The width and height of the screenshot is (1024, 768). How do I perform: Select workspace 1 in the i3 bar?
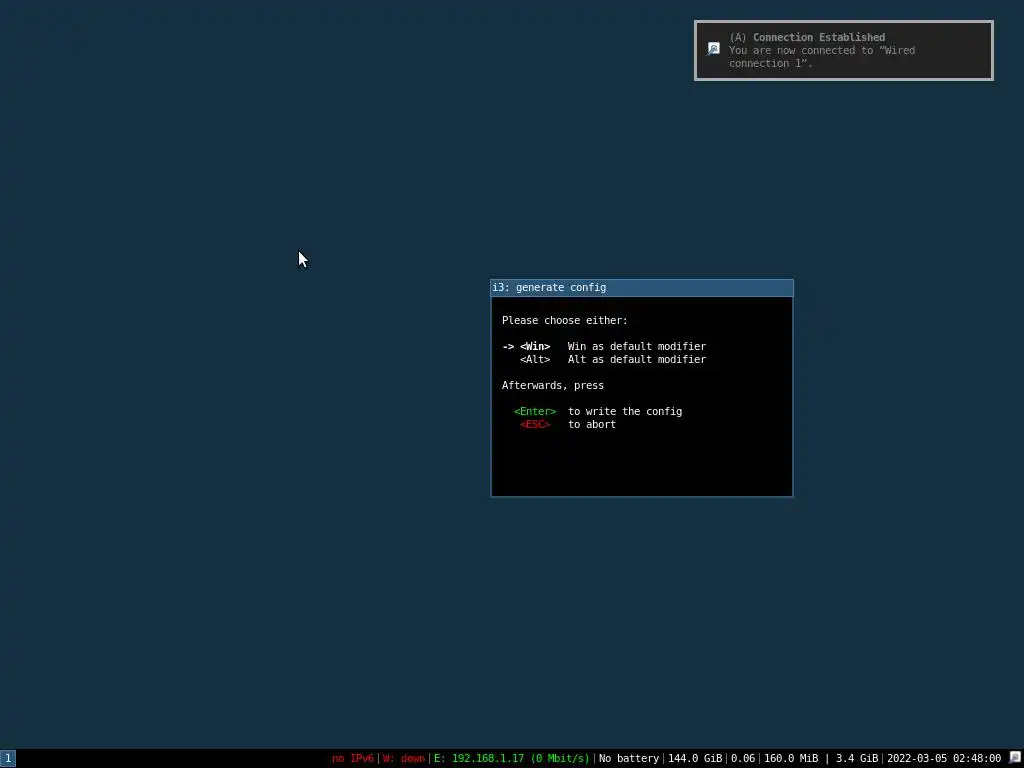pyautogui.click(x=8, y=758)
